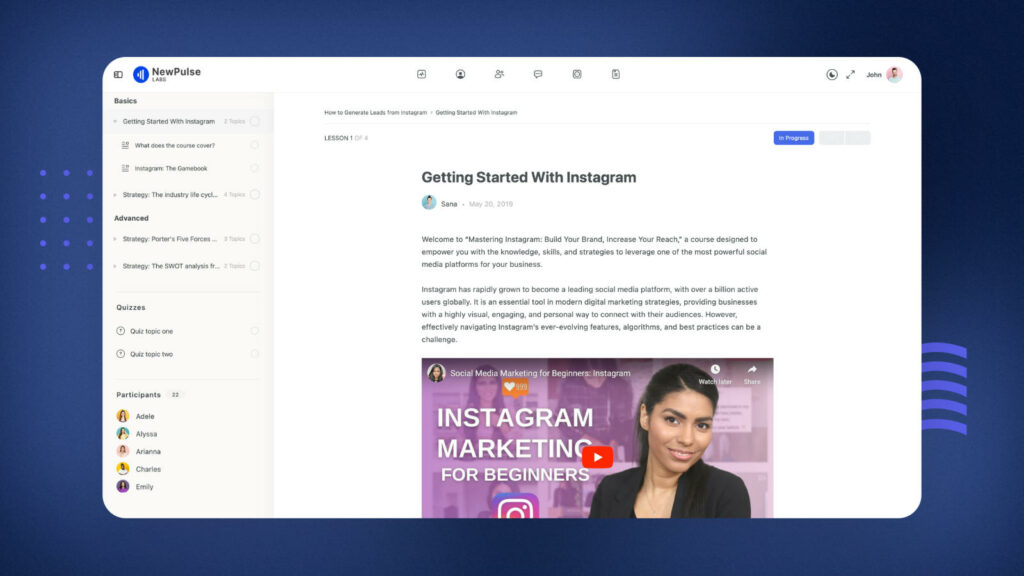
Task: Open the chat messages icon
Action: pos(538,74)
